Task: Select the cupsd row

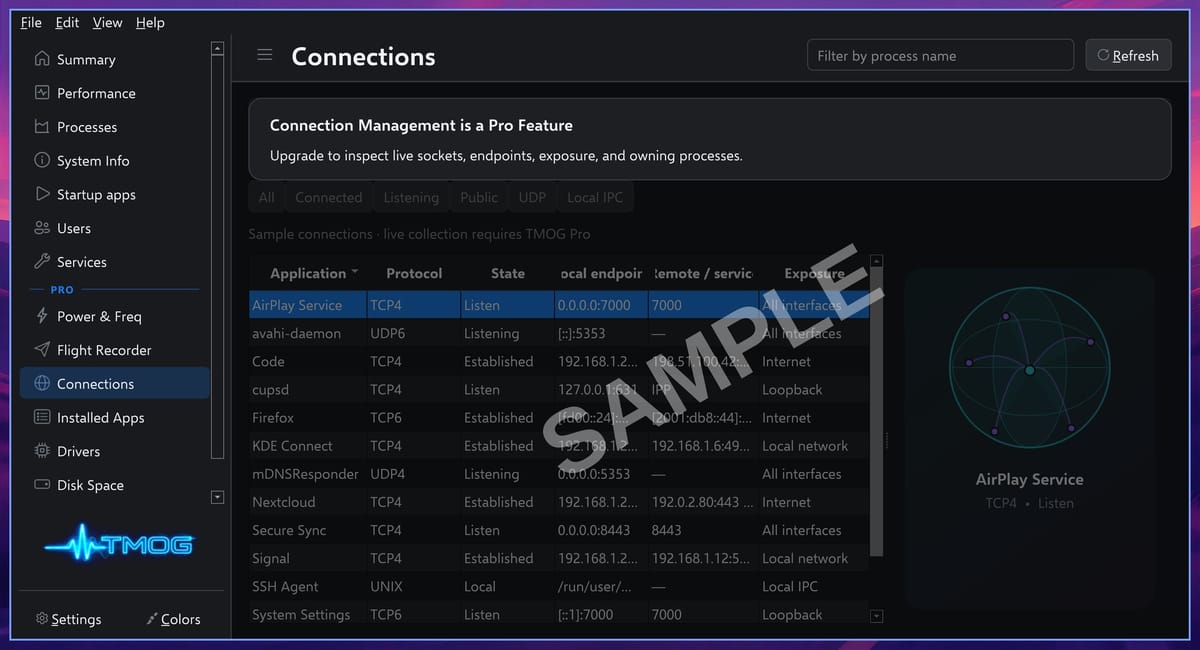Action: [x=559, y=389]
